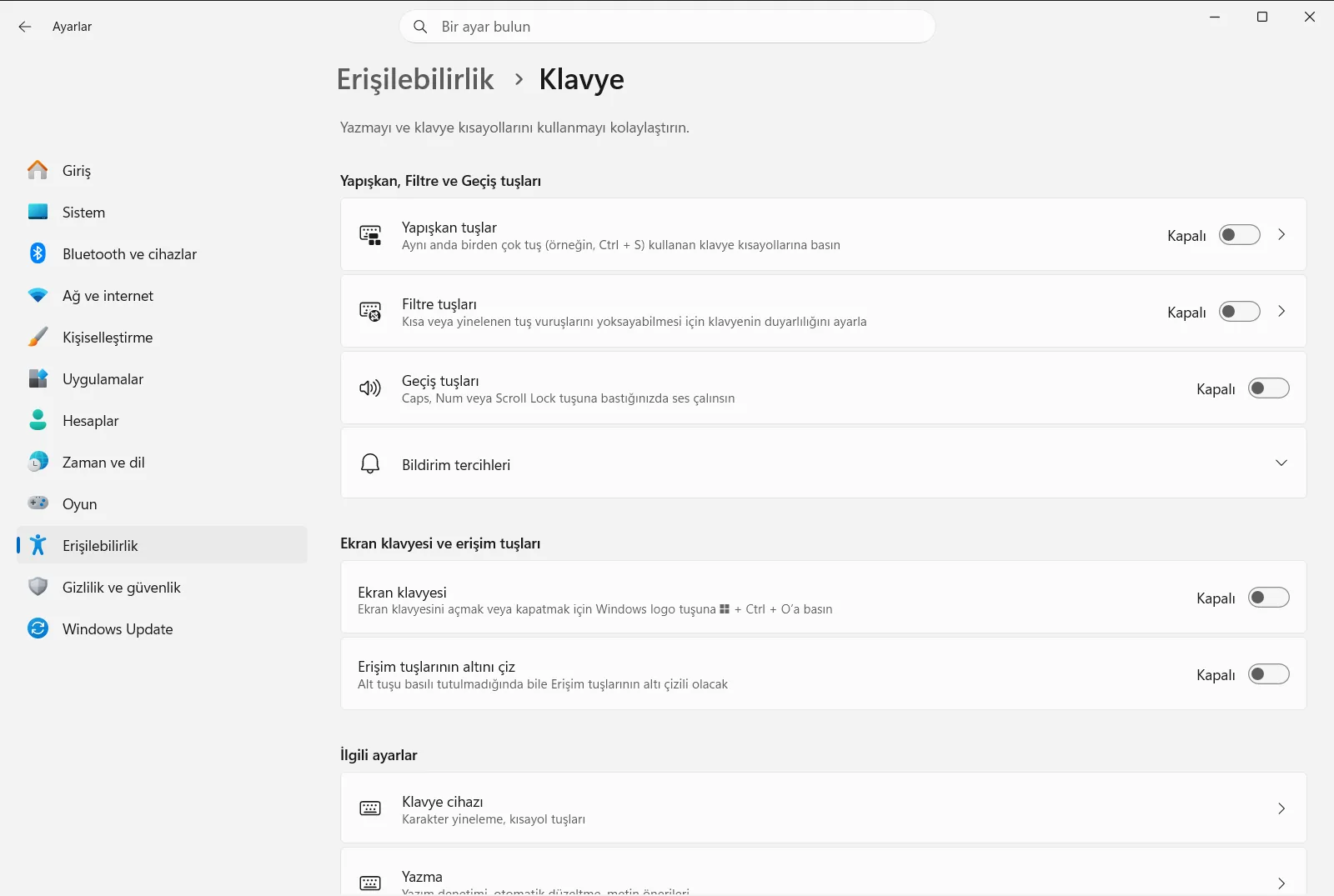Open Gizlilik ve güvenlik section
Screen dimensions: 1334x896
[x=162, y=587]
